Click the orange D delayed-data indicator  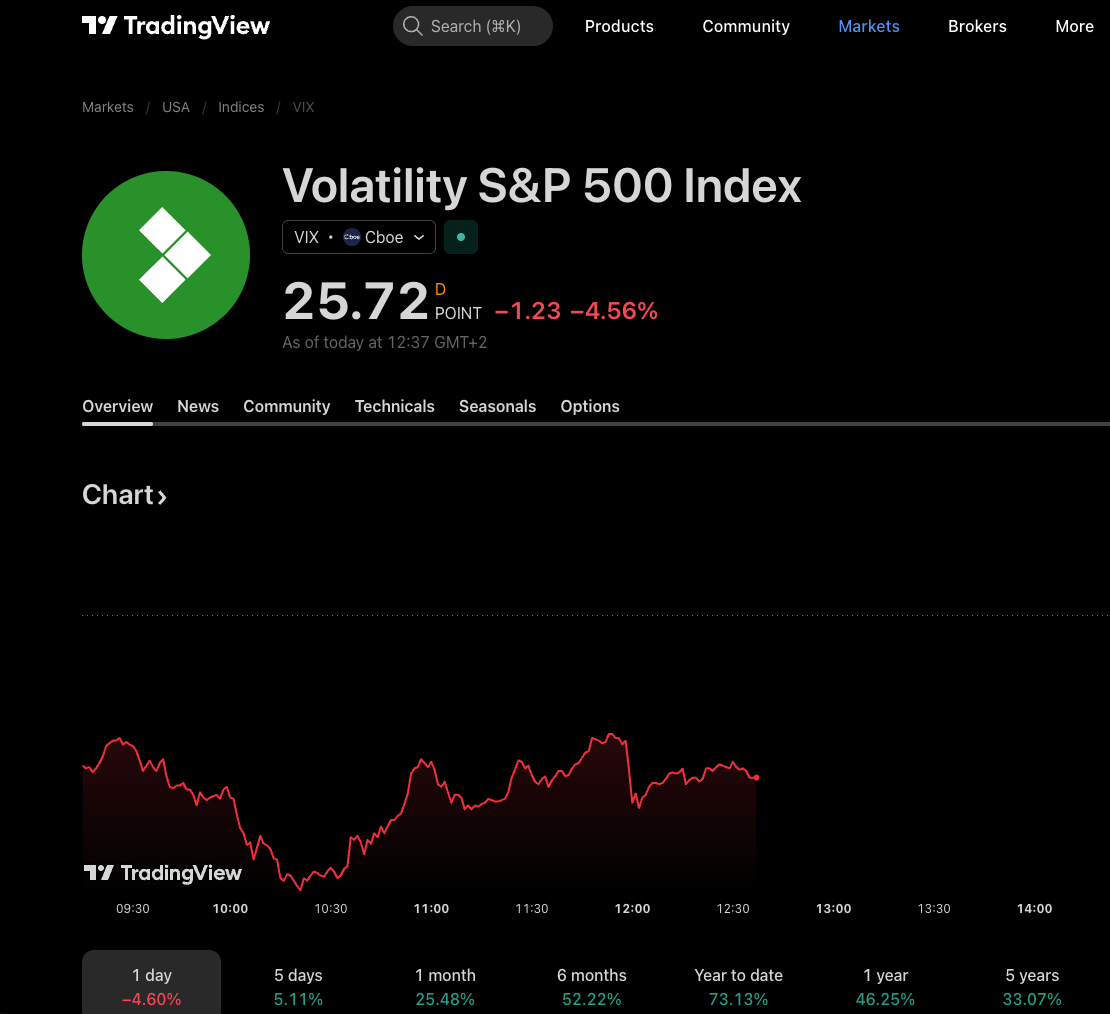click(441, 290)
